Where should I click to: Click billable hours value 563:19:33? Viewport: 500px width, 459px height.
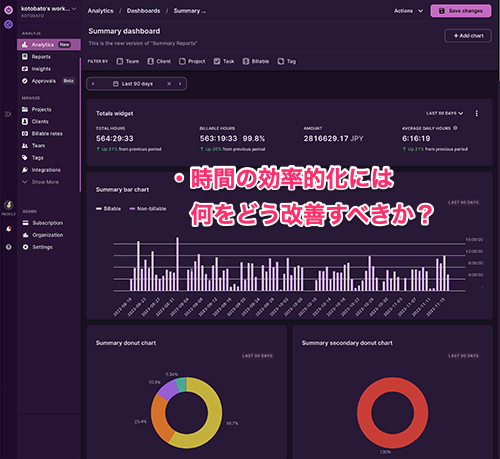click(x=218, y=138)
